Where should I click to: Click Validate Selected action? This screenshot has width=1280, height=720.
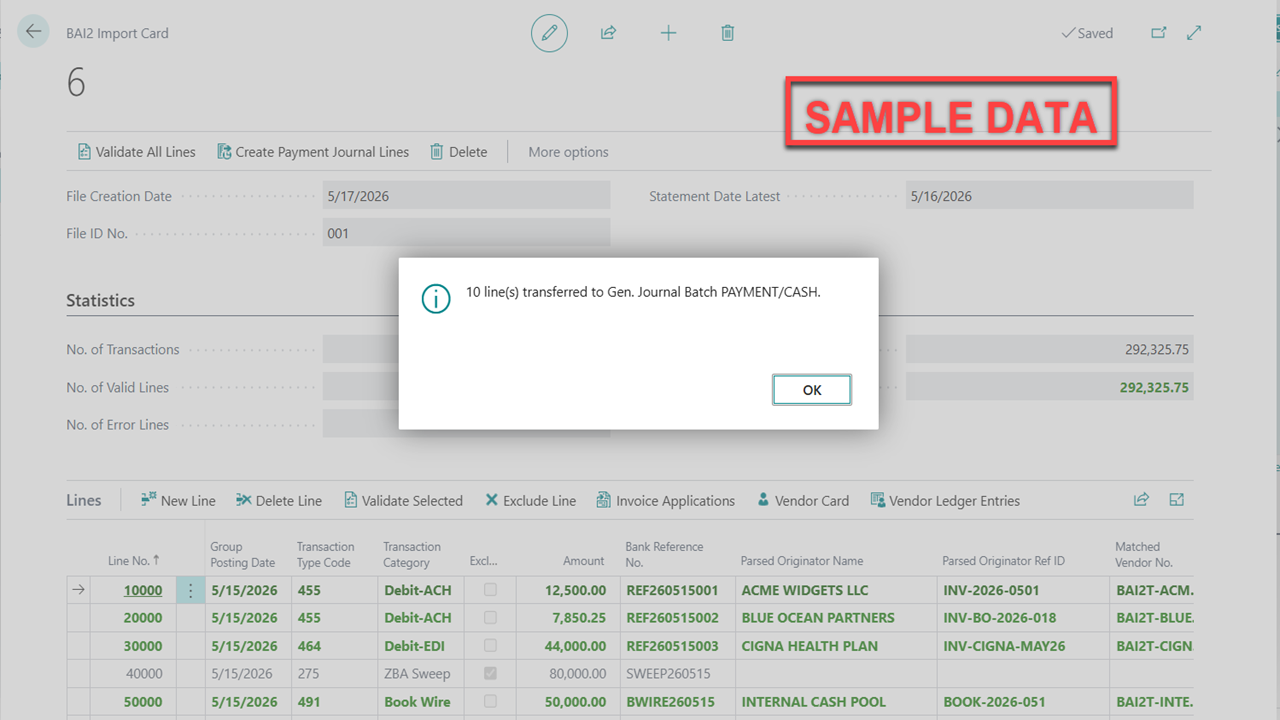(403, 500)
